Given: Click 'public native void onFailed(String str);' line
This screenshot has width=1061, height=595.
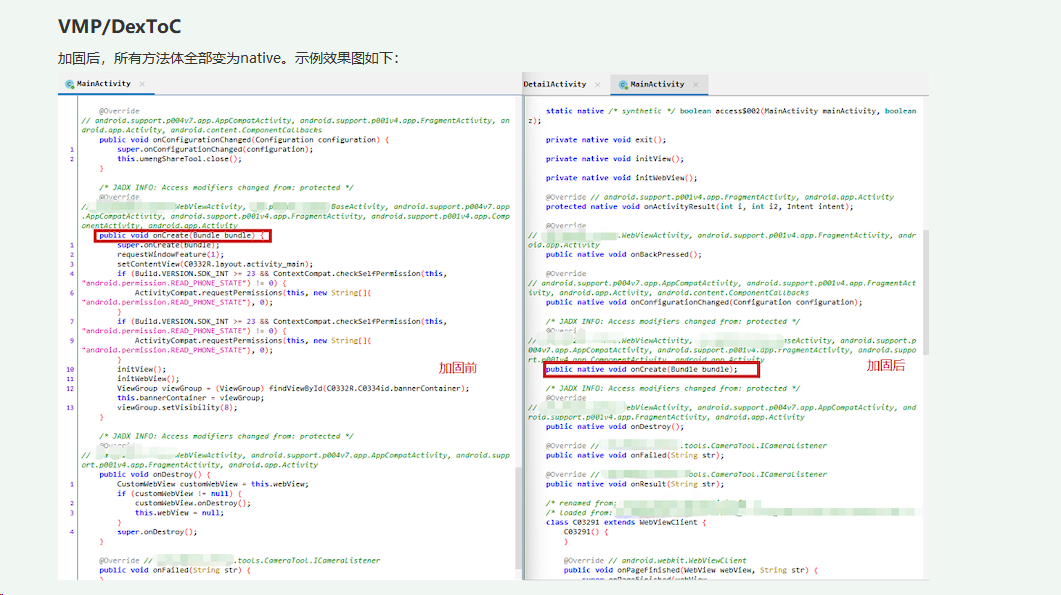Looking at the screenshot, I should point(635,456).
